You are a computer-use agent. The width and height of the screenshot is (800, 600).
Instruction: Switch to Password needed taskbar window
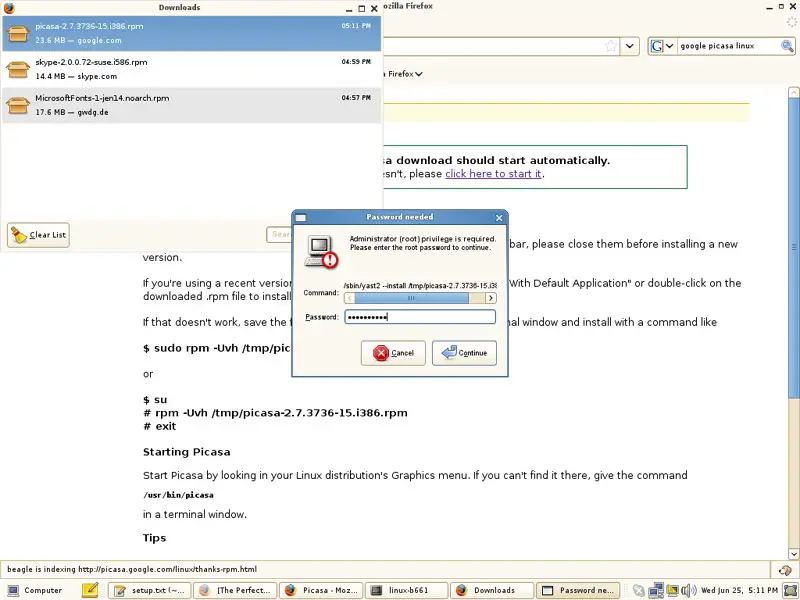578,590
